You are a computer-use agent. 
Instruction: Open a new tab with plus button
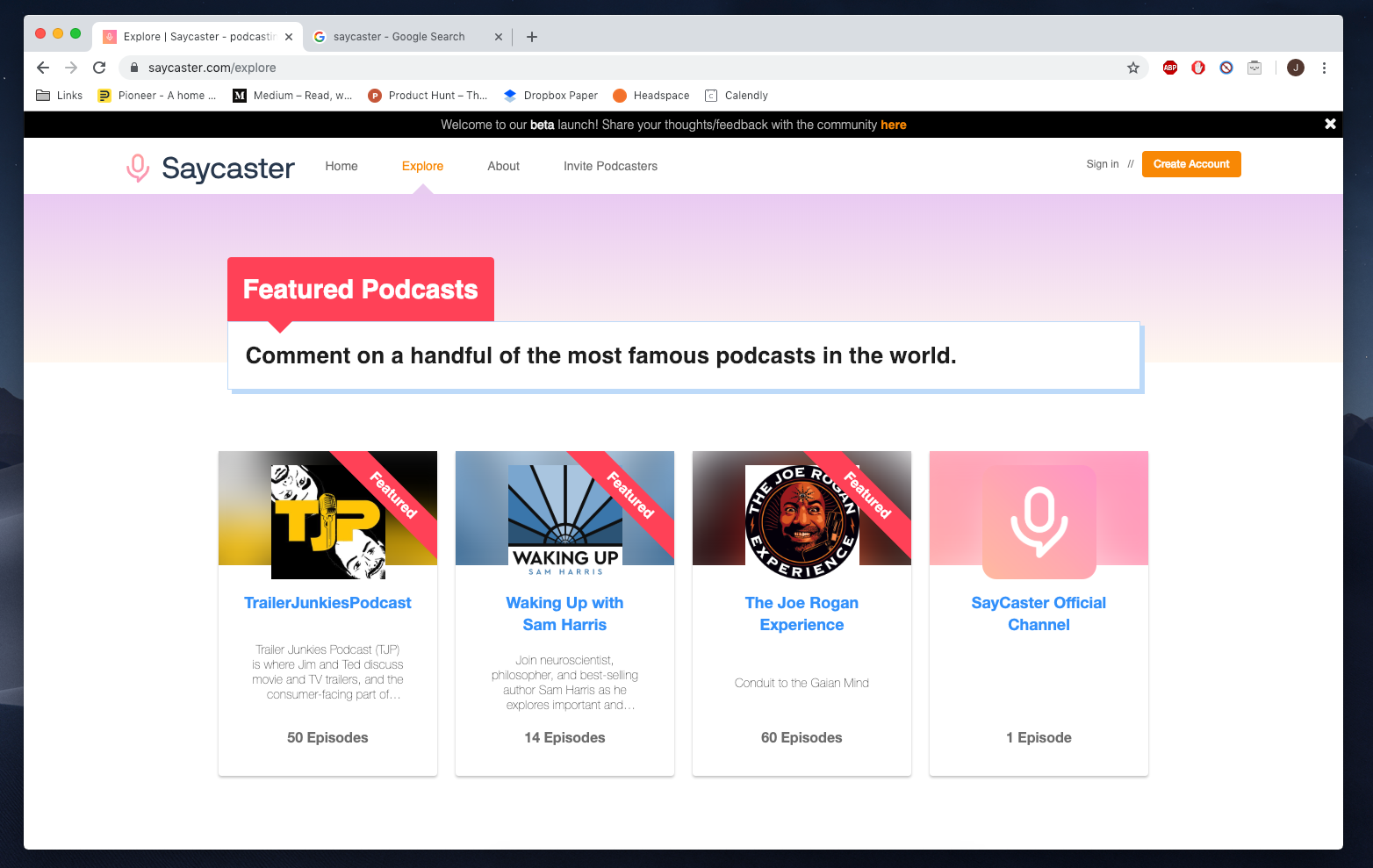pos(532,37)
